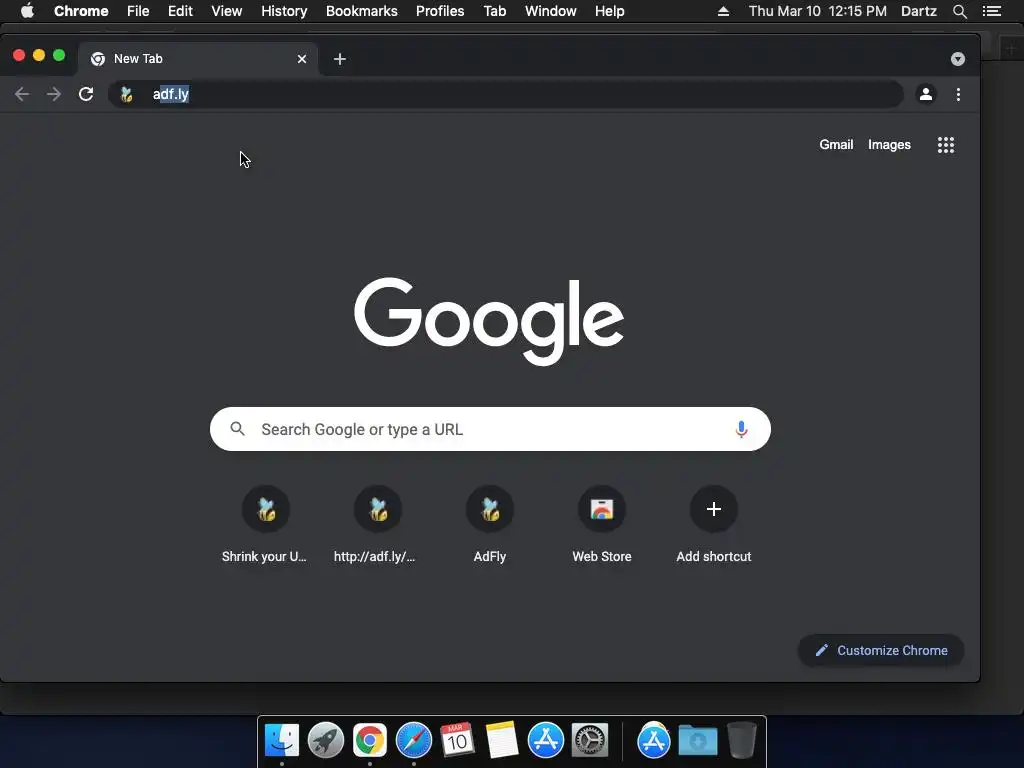Click the forward navigation arrow

[x=54, y=94]
